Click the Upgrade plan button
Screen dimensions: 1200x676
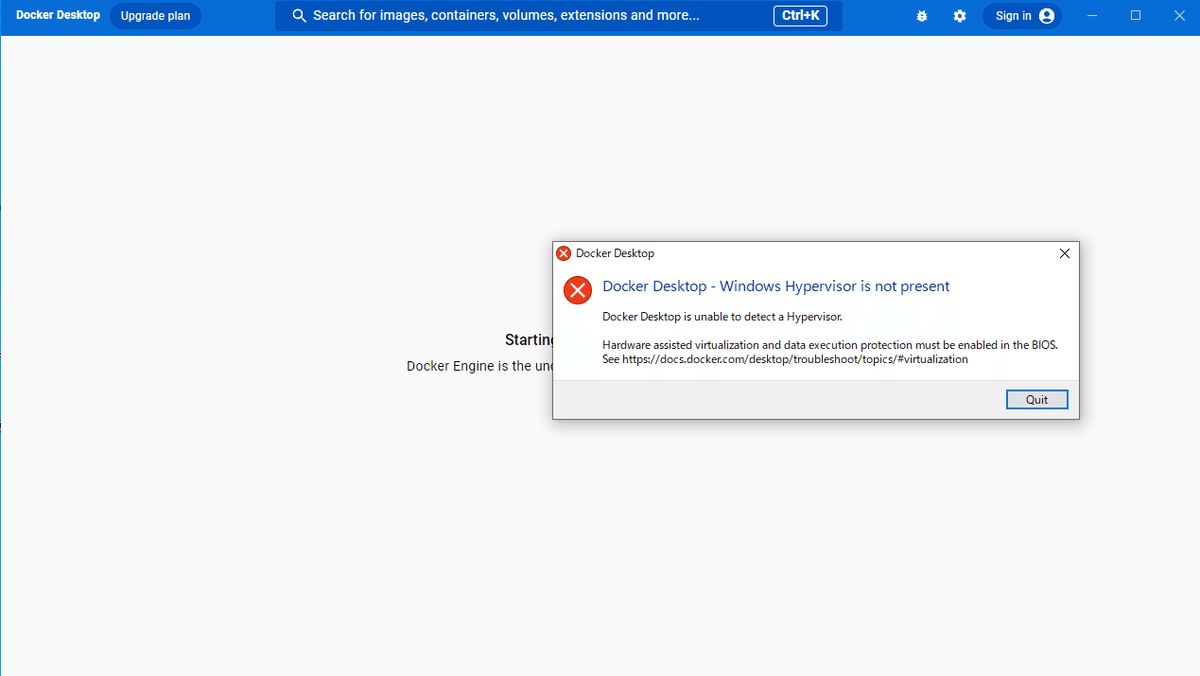click(x=155, y=16)
